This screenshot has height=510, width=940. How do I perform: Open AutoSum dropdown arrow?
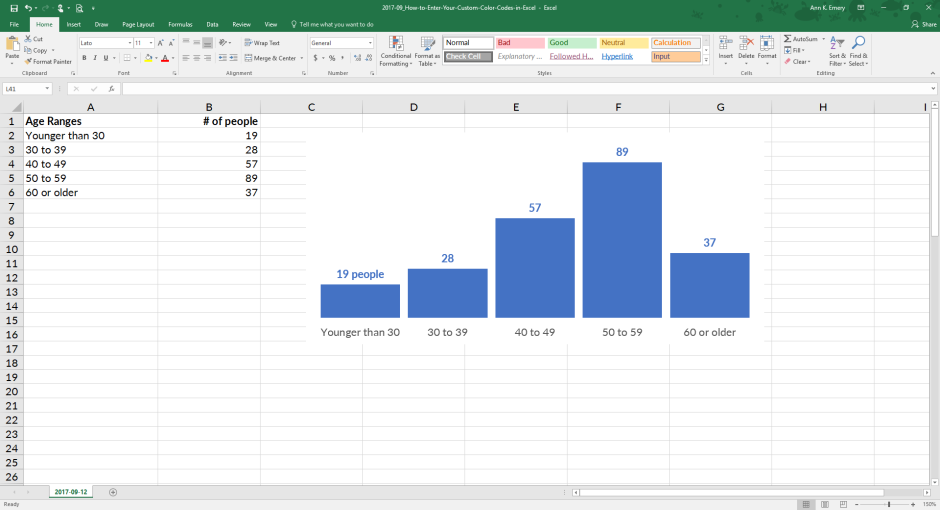click(x=823, y=39)
